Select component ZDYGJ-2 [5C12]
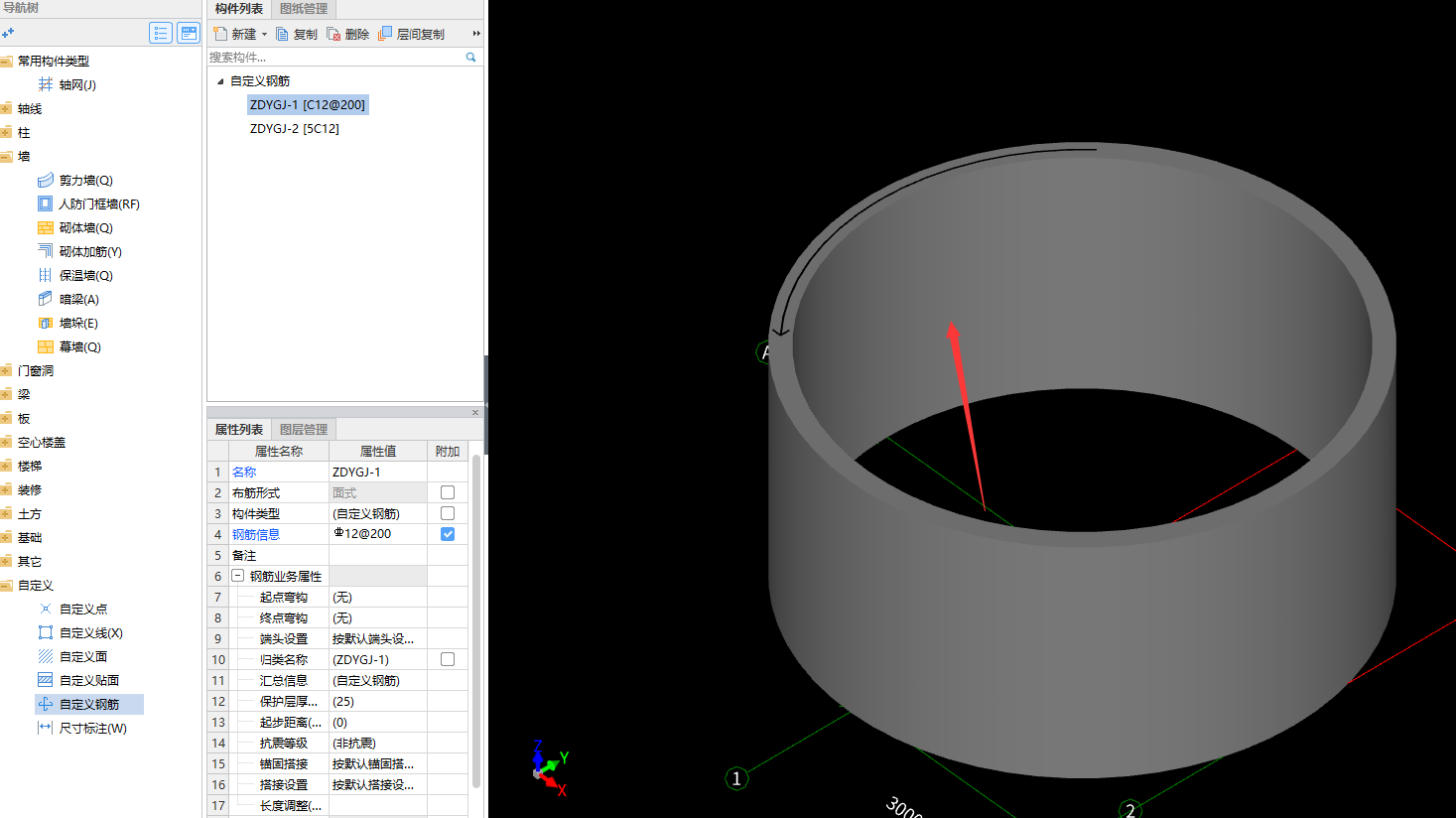The image size is (1456, 818). [295, 128]
